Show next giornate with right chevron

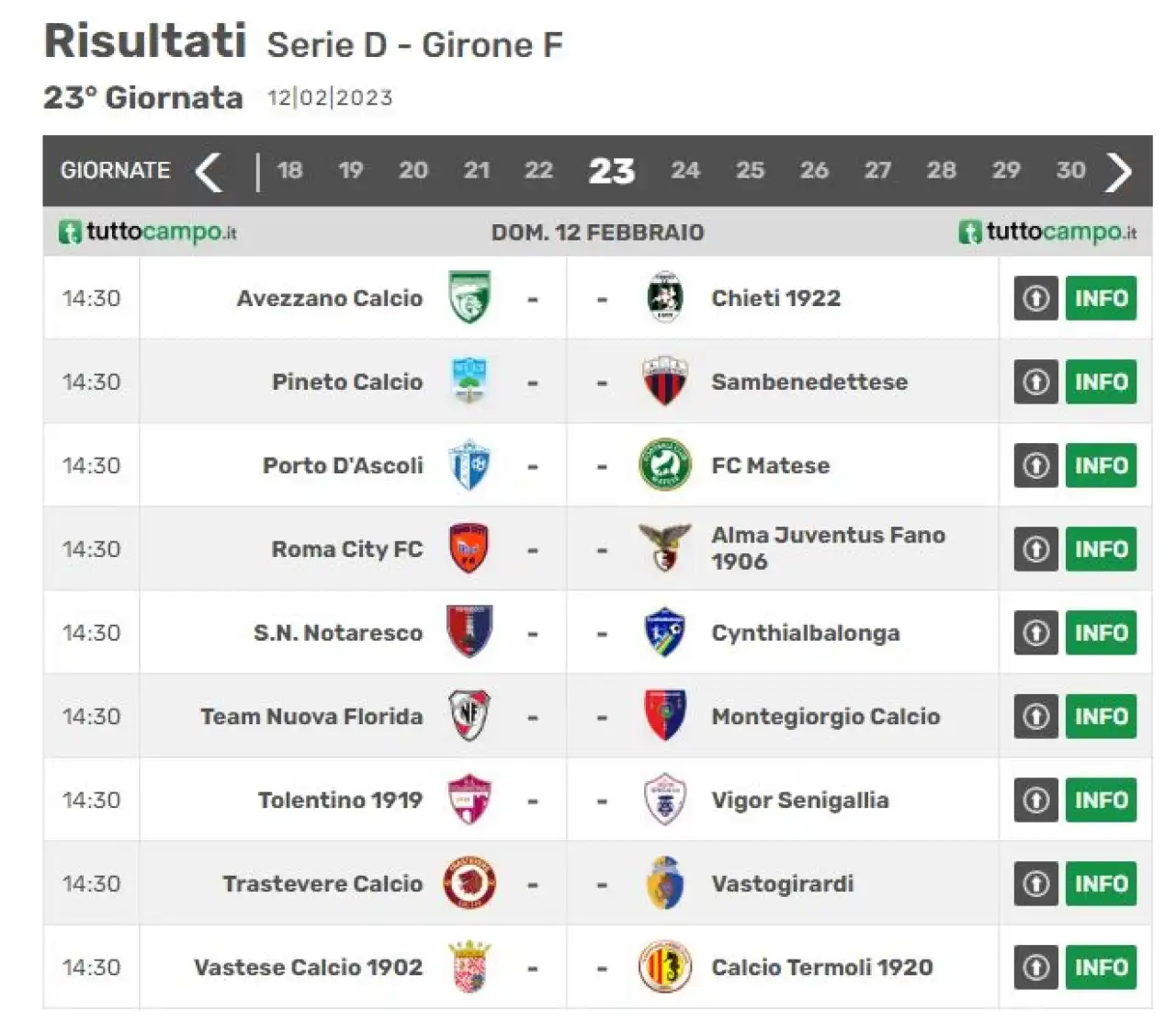pos(1119,171)
